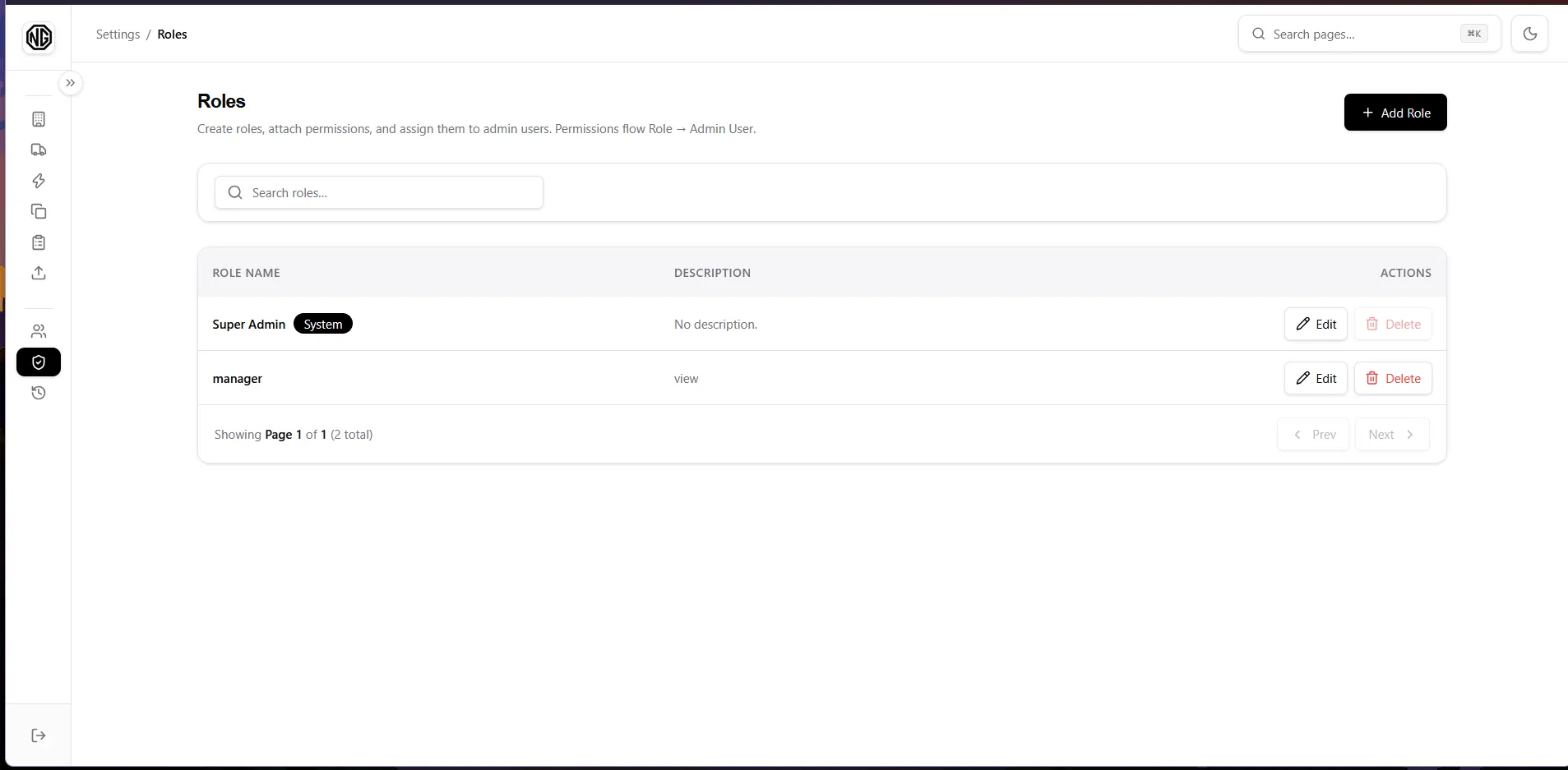Click the Search roles input

click(x=379, y=192)
